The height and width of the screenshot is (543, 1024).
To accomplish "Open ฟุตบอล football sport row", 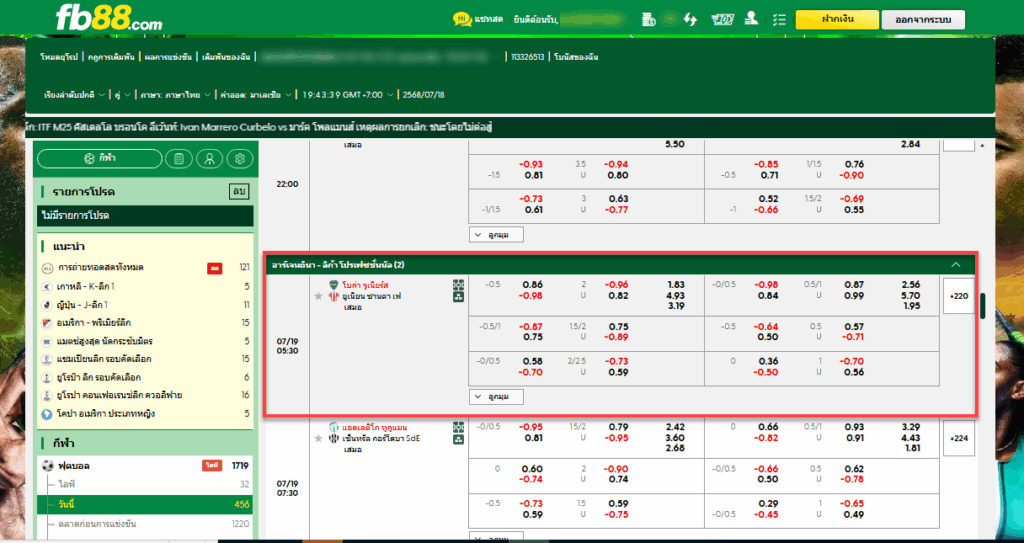I will pyautogui.click(x=145, y=466).
